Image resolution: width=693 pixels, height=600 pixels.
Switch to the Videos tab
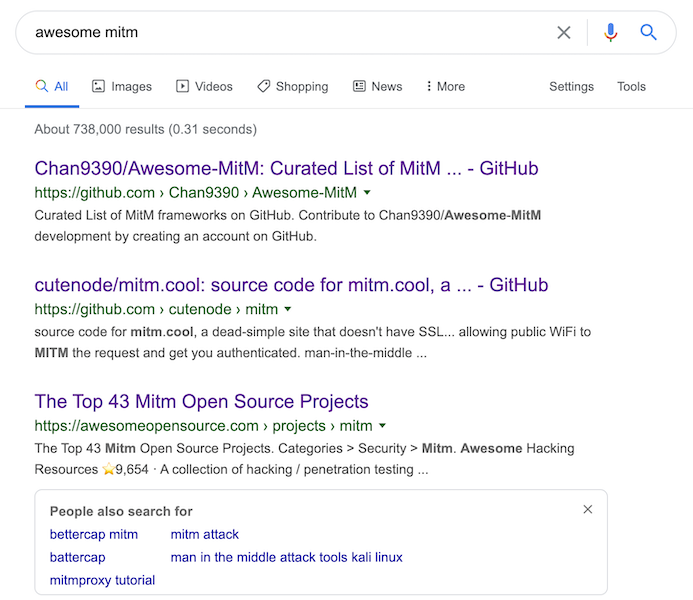pos(204,87)
